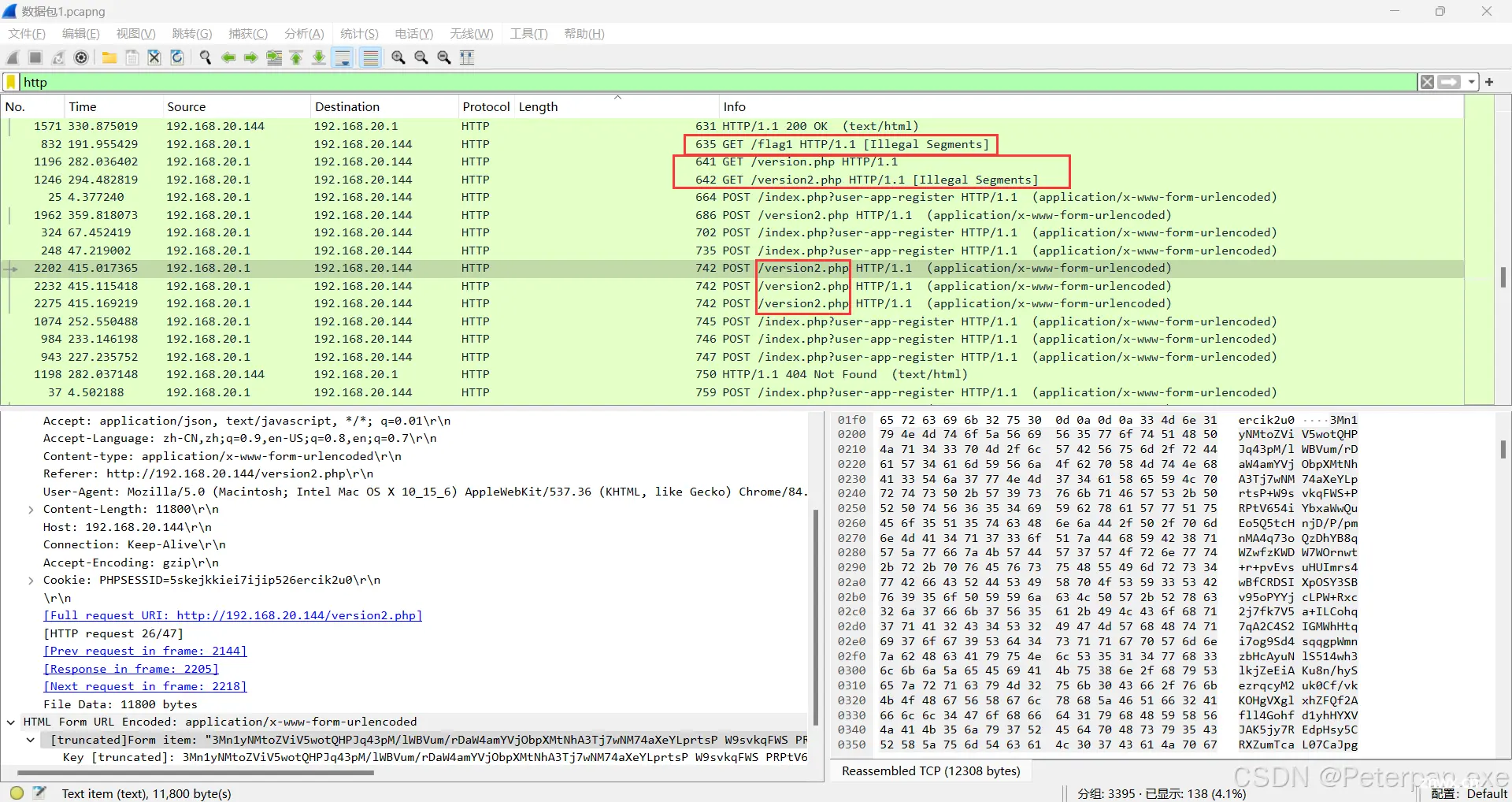Click the packet list vertical scrollbar thumb

tap(1503, 277)
